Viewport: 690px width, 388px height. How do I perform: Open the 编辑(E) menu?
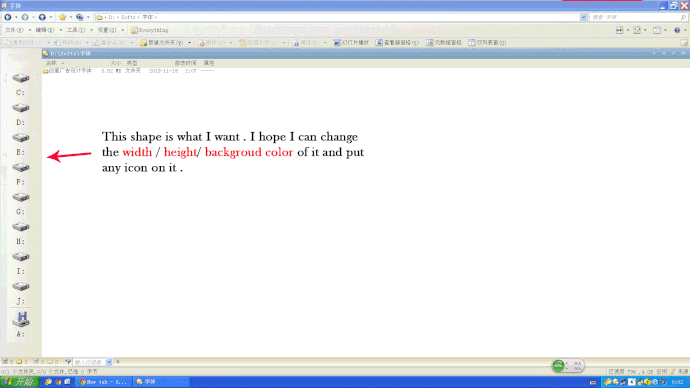[45, 30]
